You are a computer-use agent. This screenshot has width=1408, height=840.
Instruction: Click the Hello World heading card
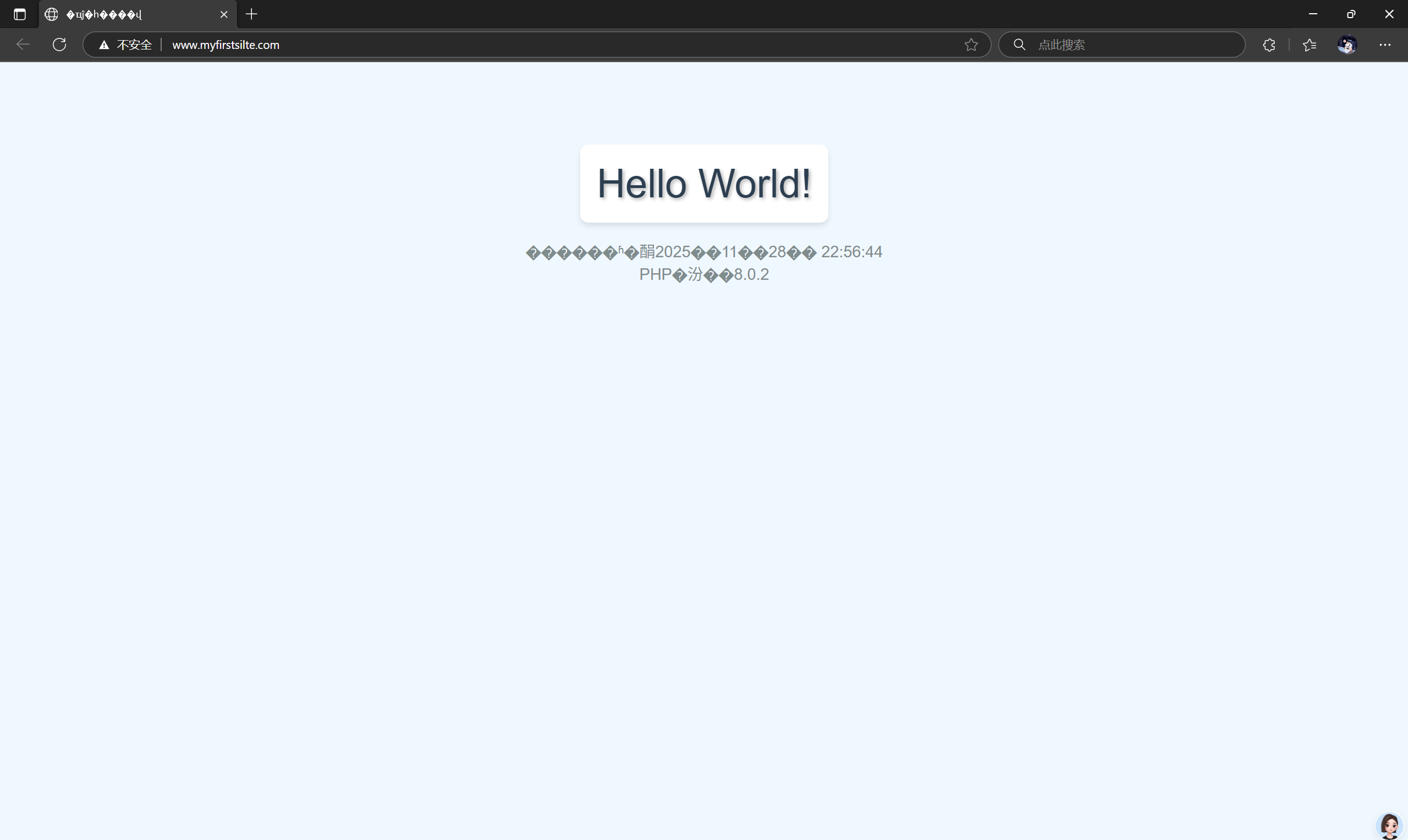point(703,183)
